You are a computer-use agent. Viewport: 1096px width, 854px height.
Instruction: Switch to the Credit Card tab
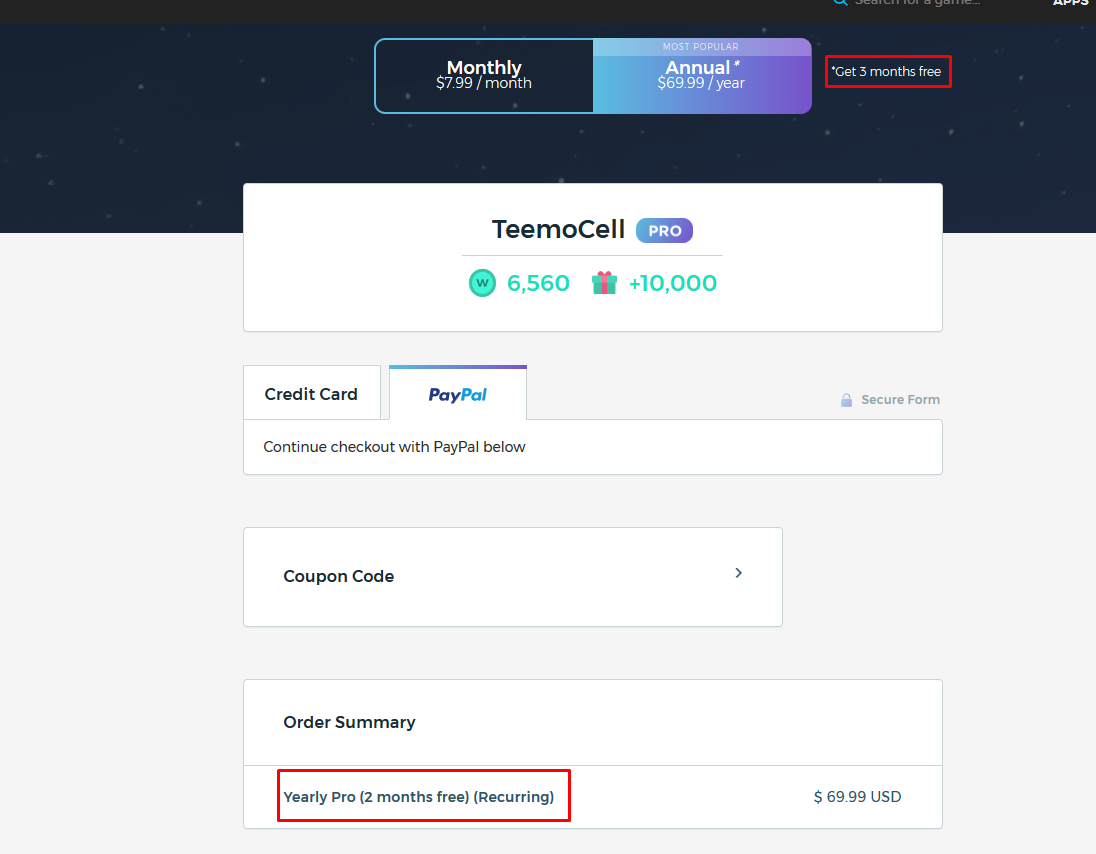pyautogui.click(x=311, y=394)
